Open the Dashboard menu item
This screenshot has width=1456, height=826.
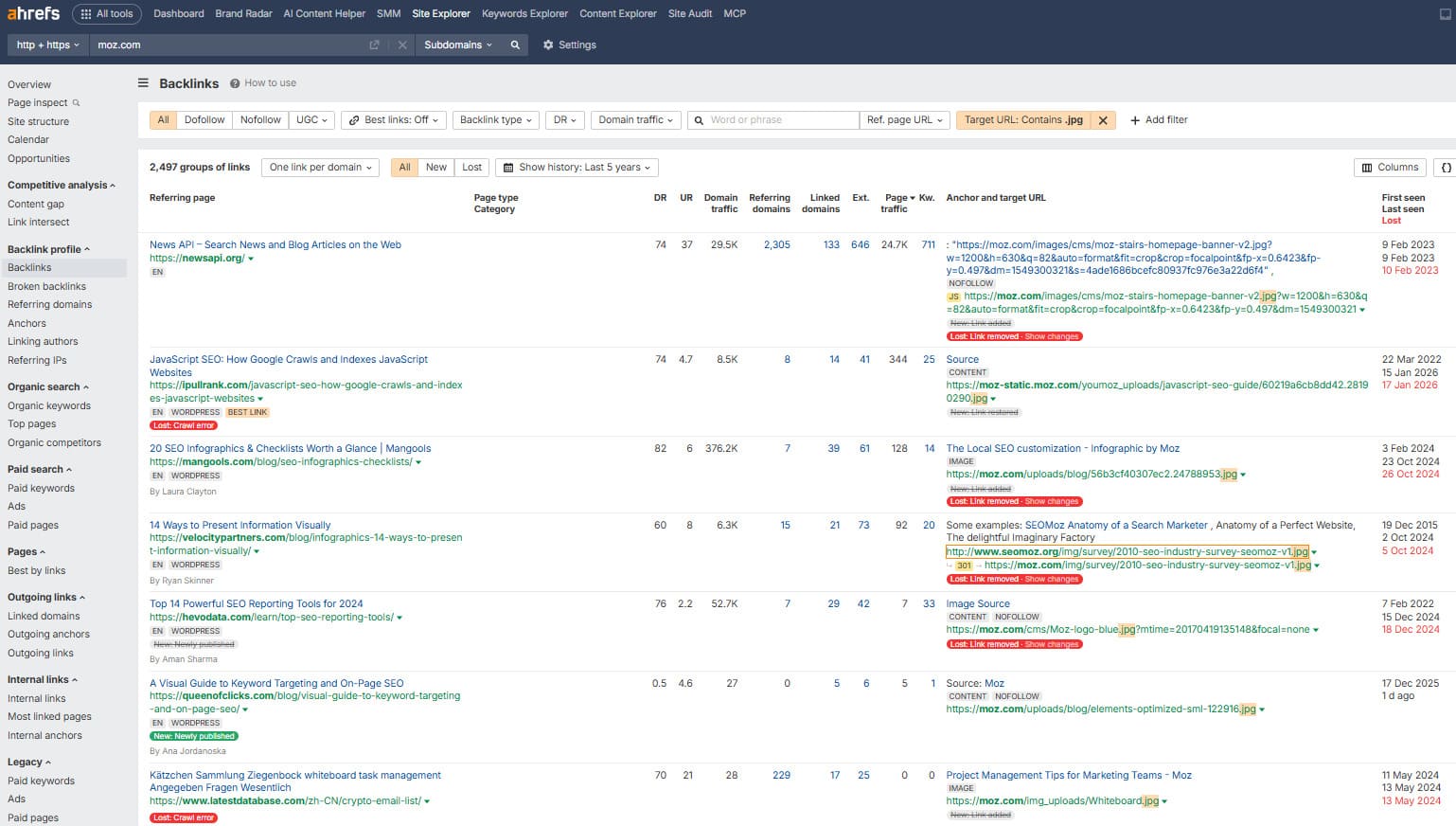(178, 13)
